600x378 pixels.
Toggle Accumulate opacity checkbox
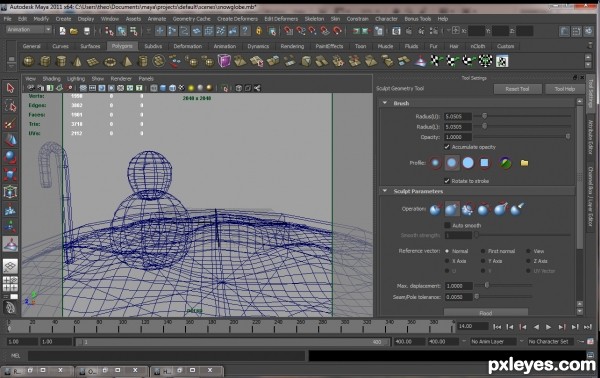[x=447, y=147]
